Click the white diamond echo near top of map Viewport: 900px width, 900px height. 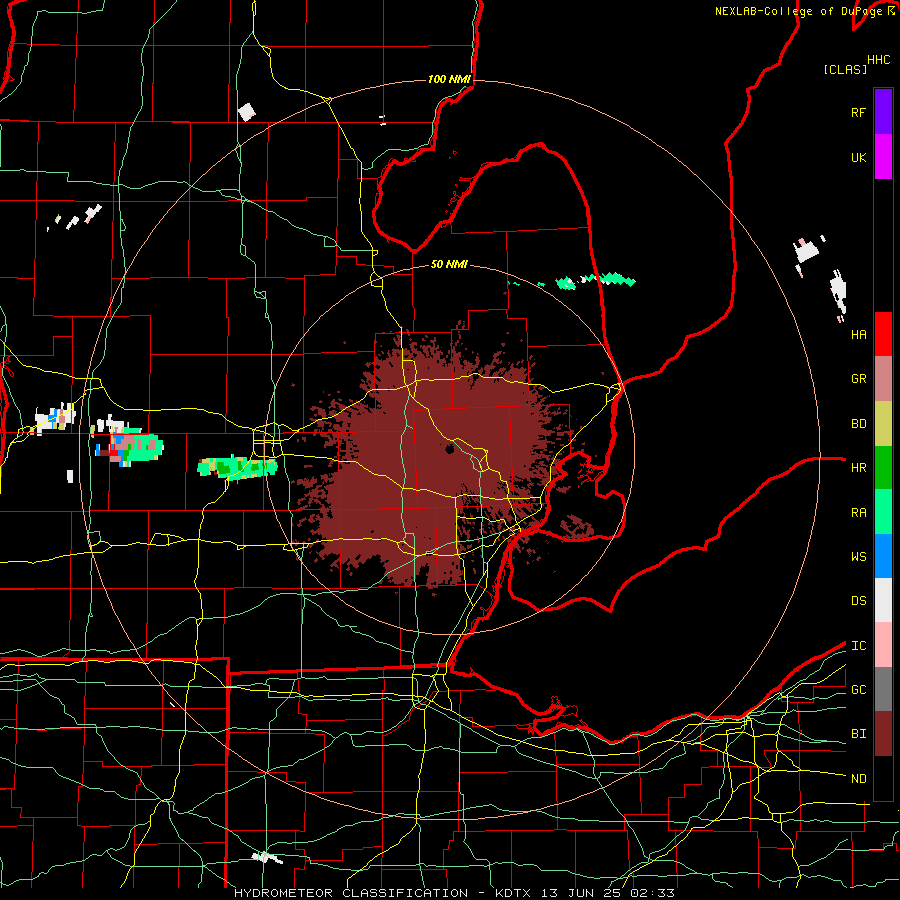point(247,112)
